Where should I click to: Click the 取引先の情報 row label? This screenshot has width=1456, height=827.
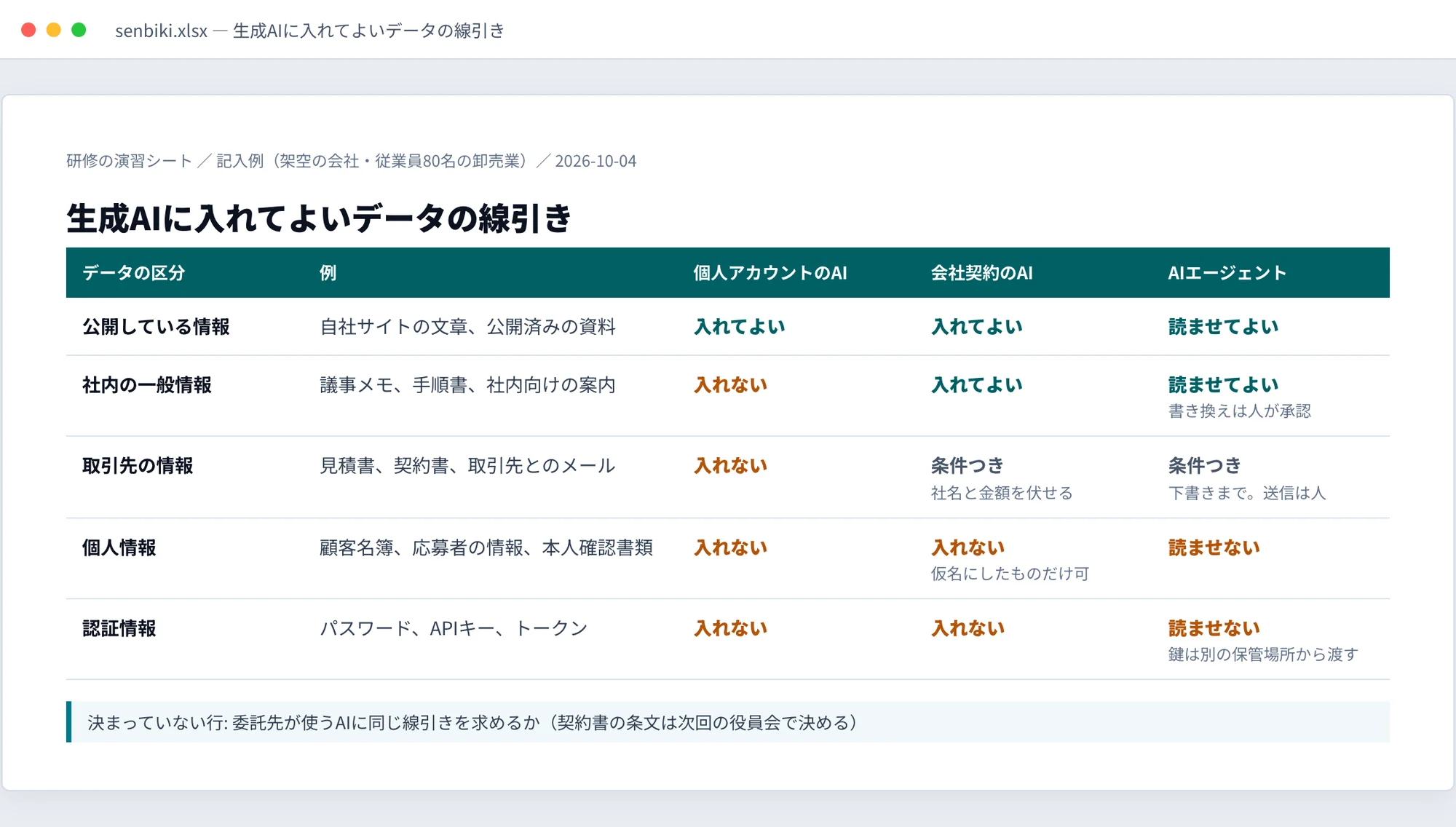138,466
